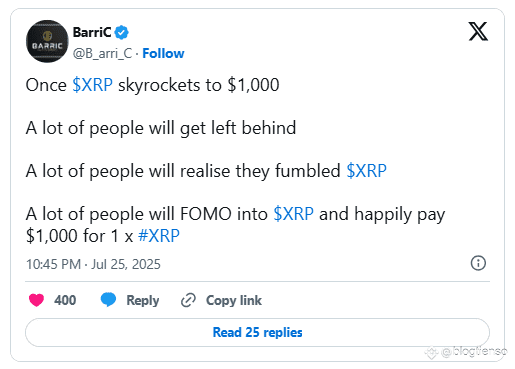Viewport: 515px width, 369px height.
Task: Open the $XRP cashtag after 'fumbled'
Action: [x=366, y=171]
